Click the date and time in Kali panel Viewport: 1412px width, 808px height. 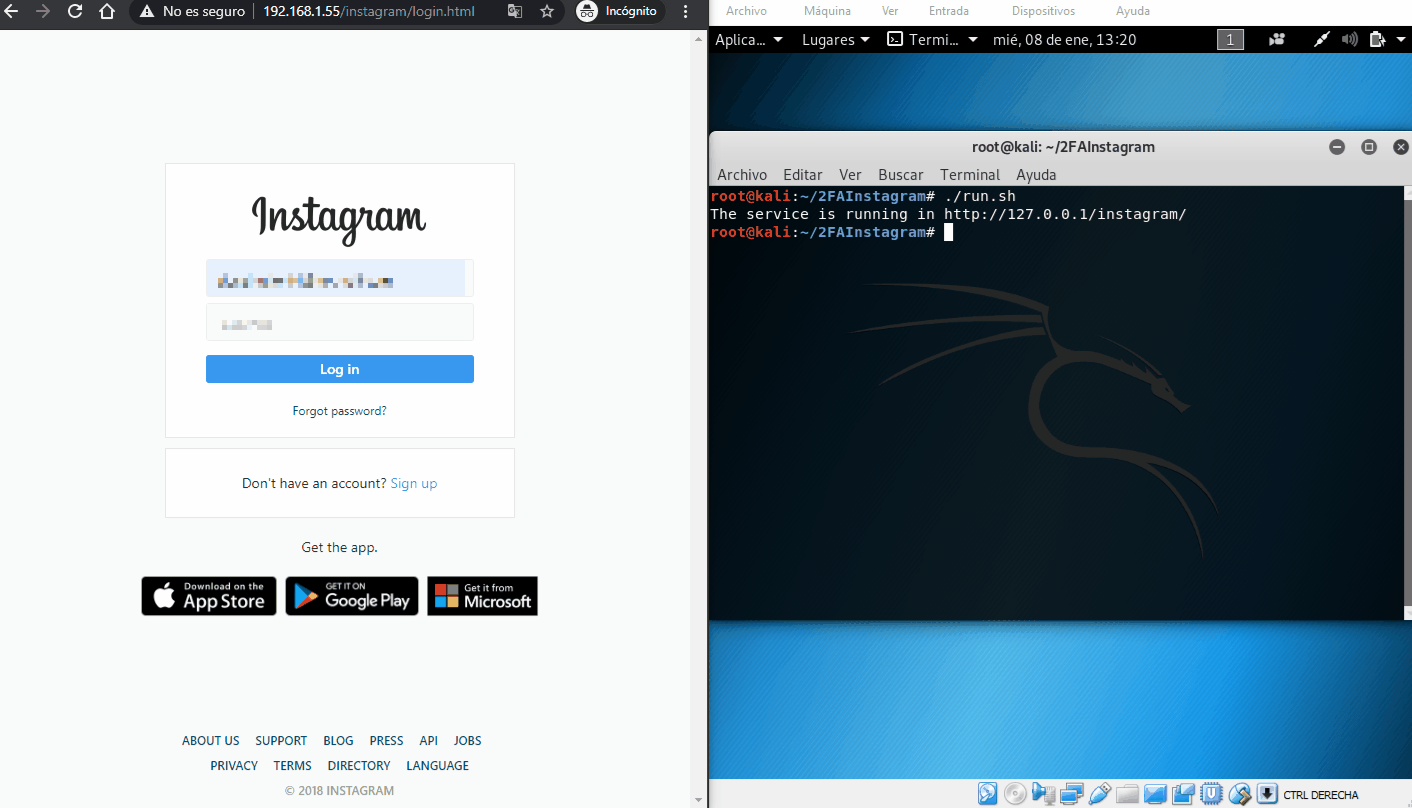1064,40
